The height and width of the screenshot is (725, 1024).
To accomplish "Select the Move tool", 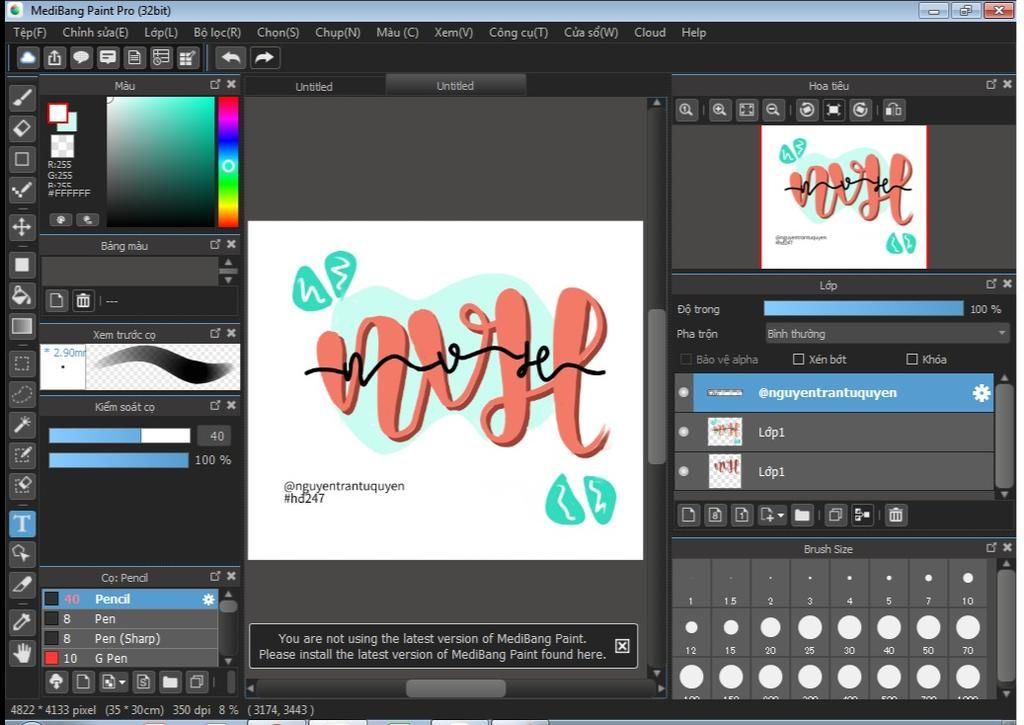I will tap(22, 227).
